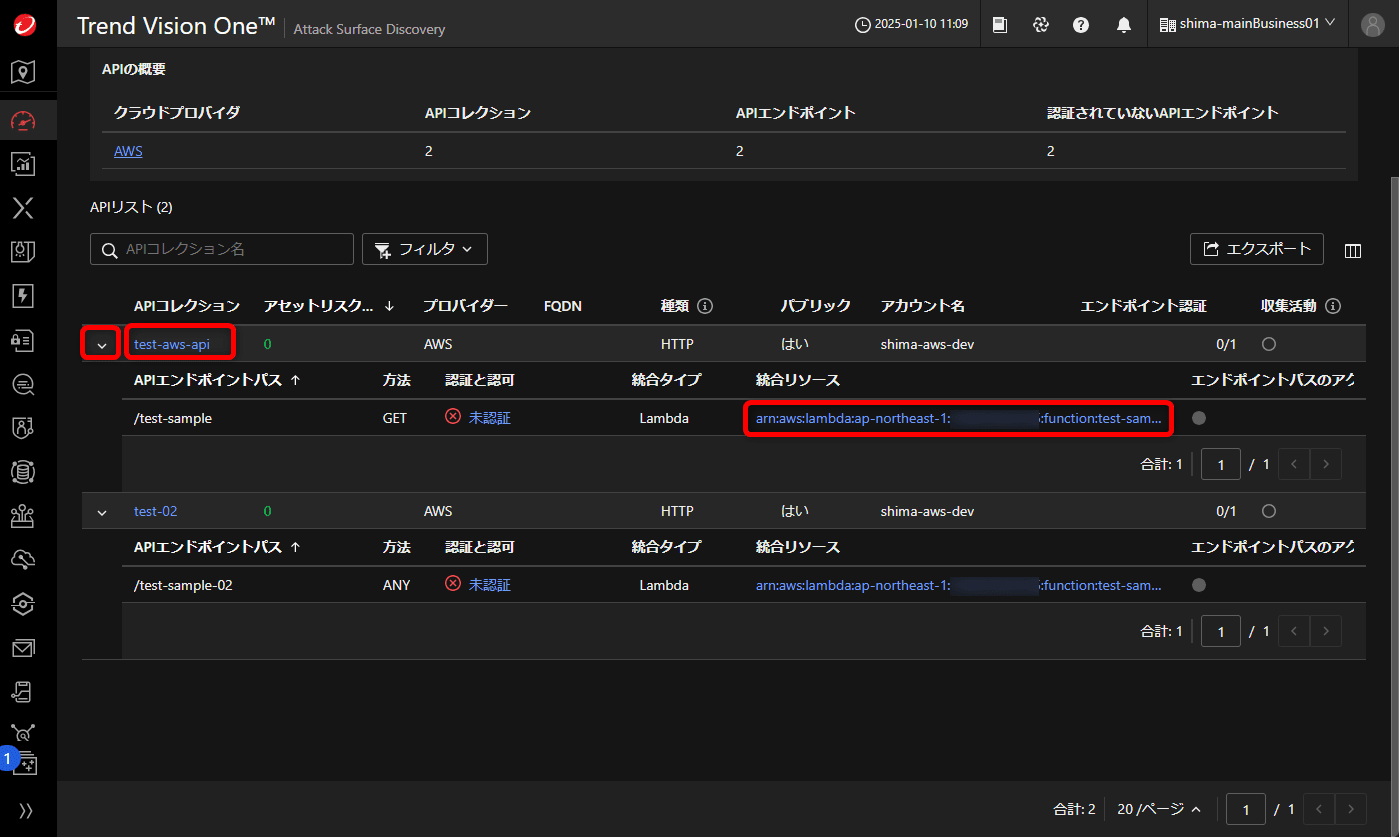This screenshot has height=837, width=1399.
Task: Expand the sidebar with double chevron
Action: point(25,810)
